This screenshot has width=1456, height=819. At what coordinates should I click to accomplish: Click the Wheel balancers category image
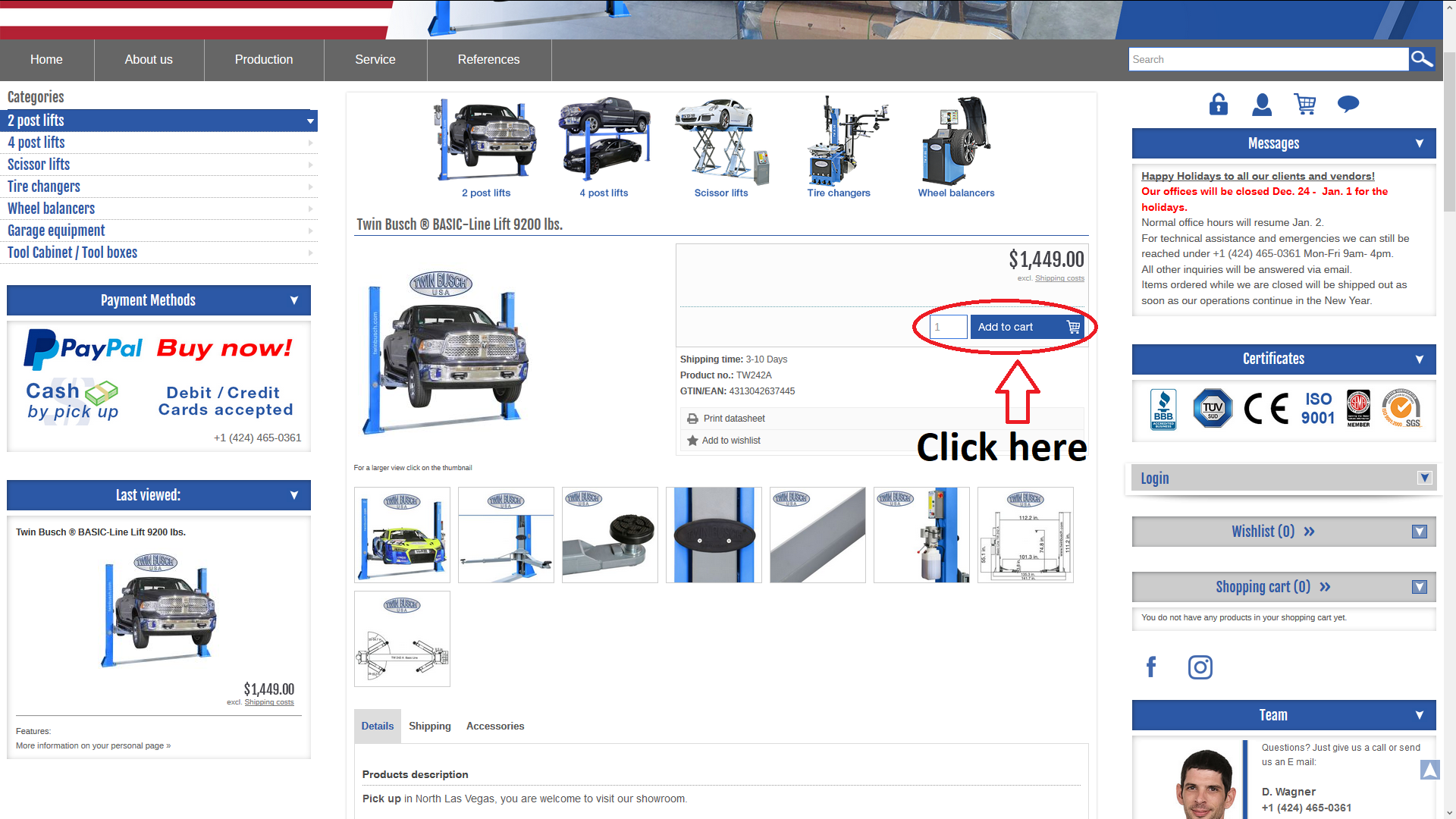coord(955,140)
